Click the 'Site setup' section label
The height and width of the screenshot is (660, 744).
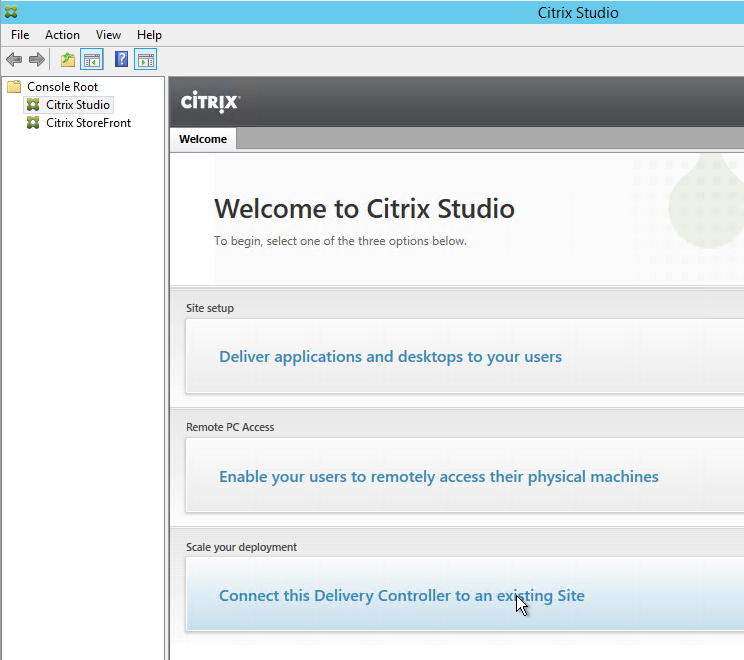(210, 308)
